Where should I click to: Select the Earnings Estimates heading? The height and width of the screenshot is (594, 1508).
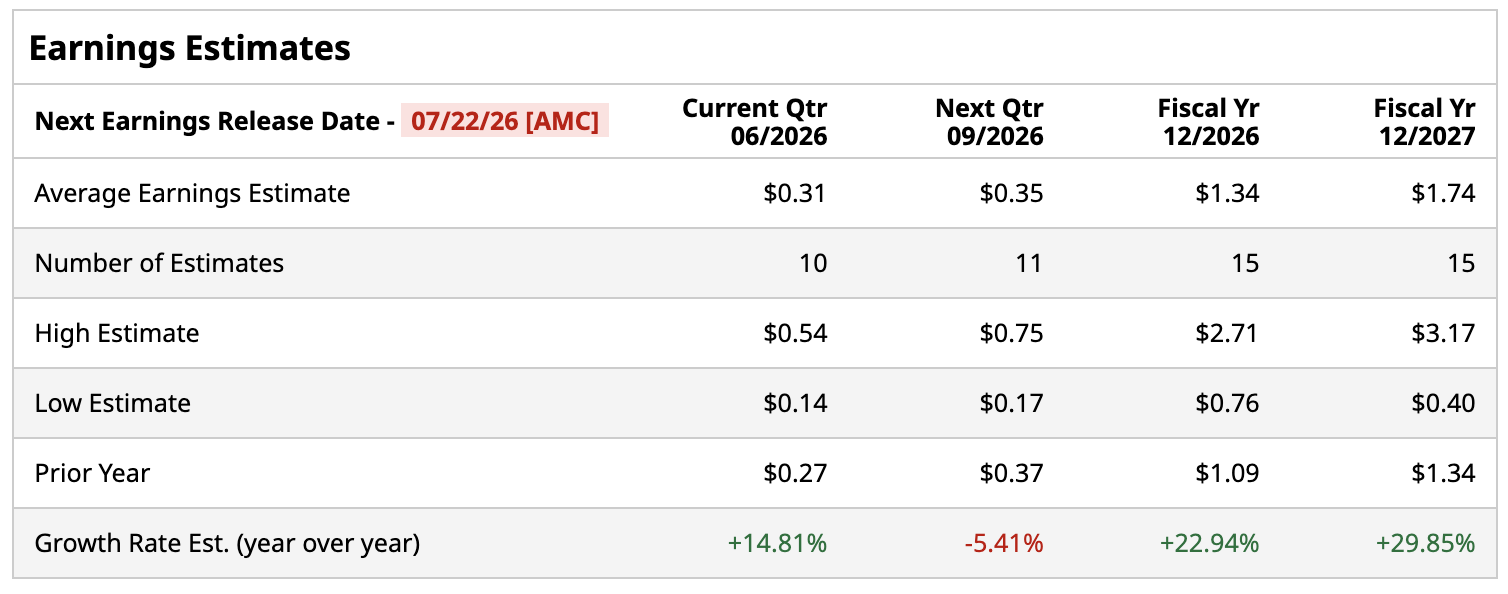[x=190, y=47]
